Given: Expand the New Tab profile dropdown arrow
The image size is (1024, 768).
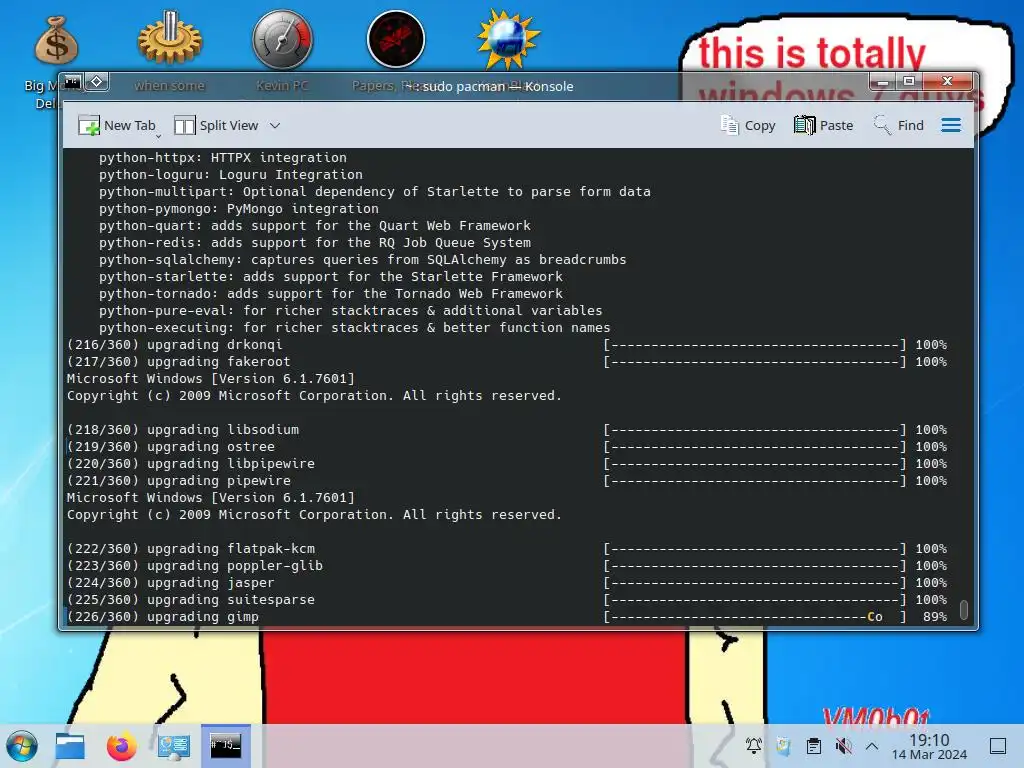Looking at the screenshot, I should point(159,136).
